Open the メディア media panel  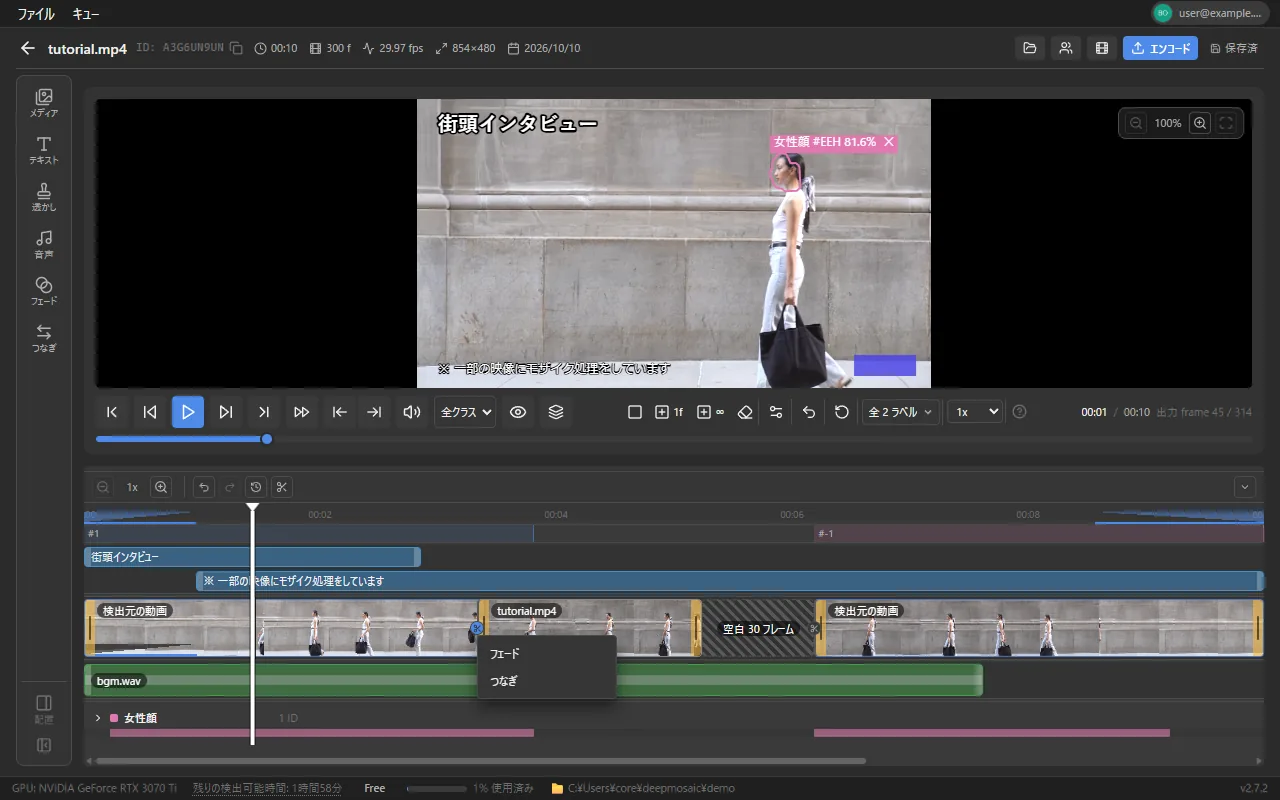pyautogui.click(x=44, y=103)
